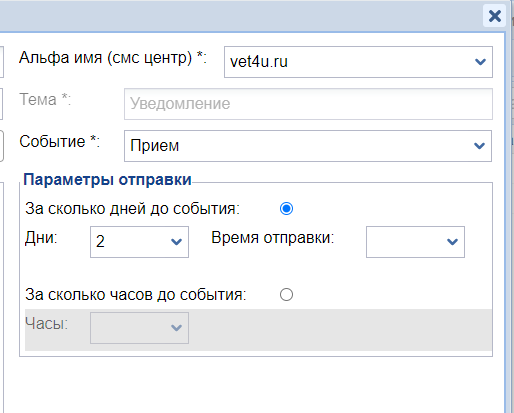This screenshot has width=514, height=413.
Task: Click the Событие label text
Action: tap(60, 141)
